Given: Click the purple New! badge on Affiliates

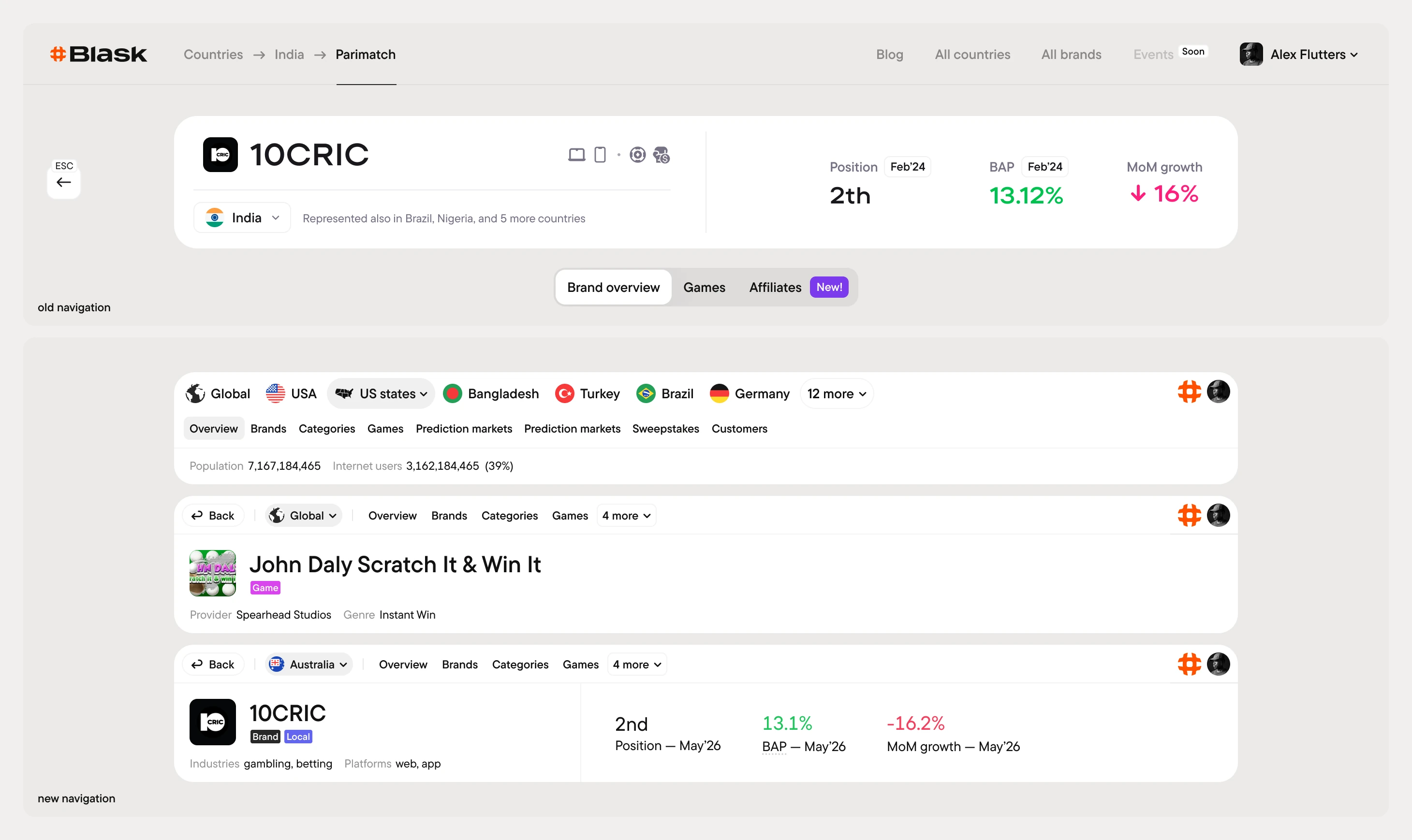Looking at the screenshot, I should point(829,287).
